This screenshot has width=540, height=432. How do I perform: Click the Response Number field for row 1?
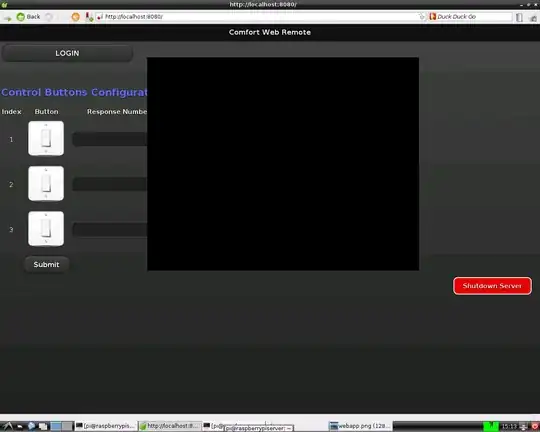(x=110, y=140)
